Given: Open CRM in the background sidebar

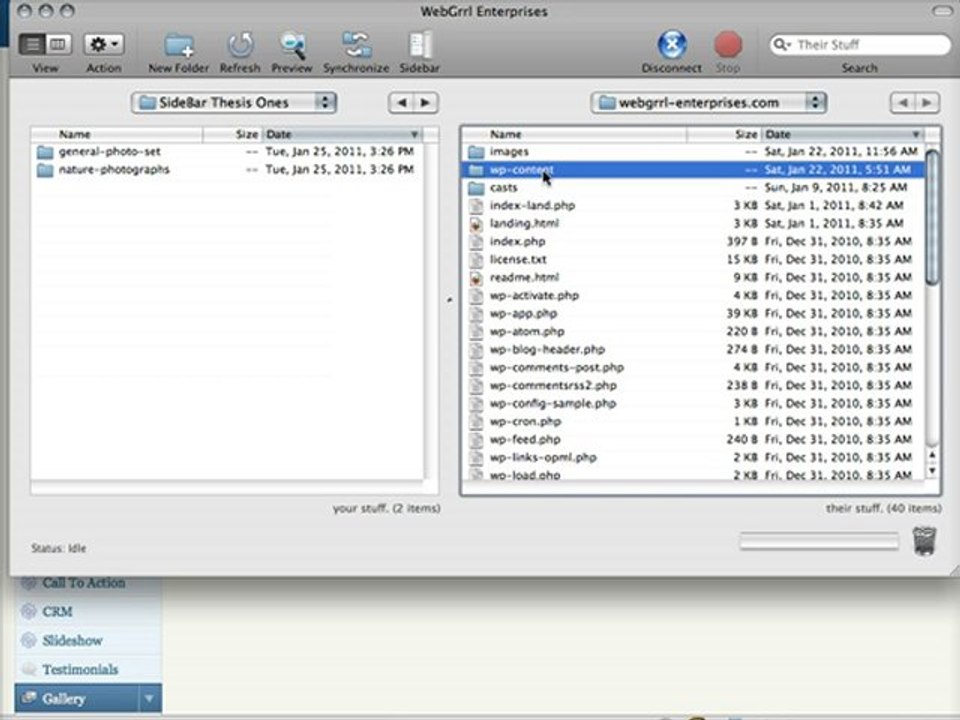Looking at the screenshot, I should click(x=58, y=612).
